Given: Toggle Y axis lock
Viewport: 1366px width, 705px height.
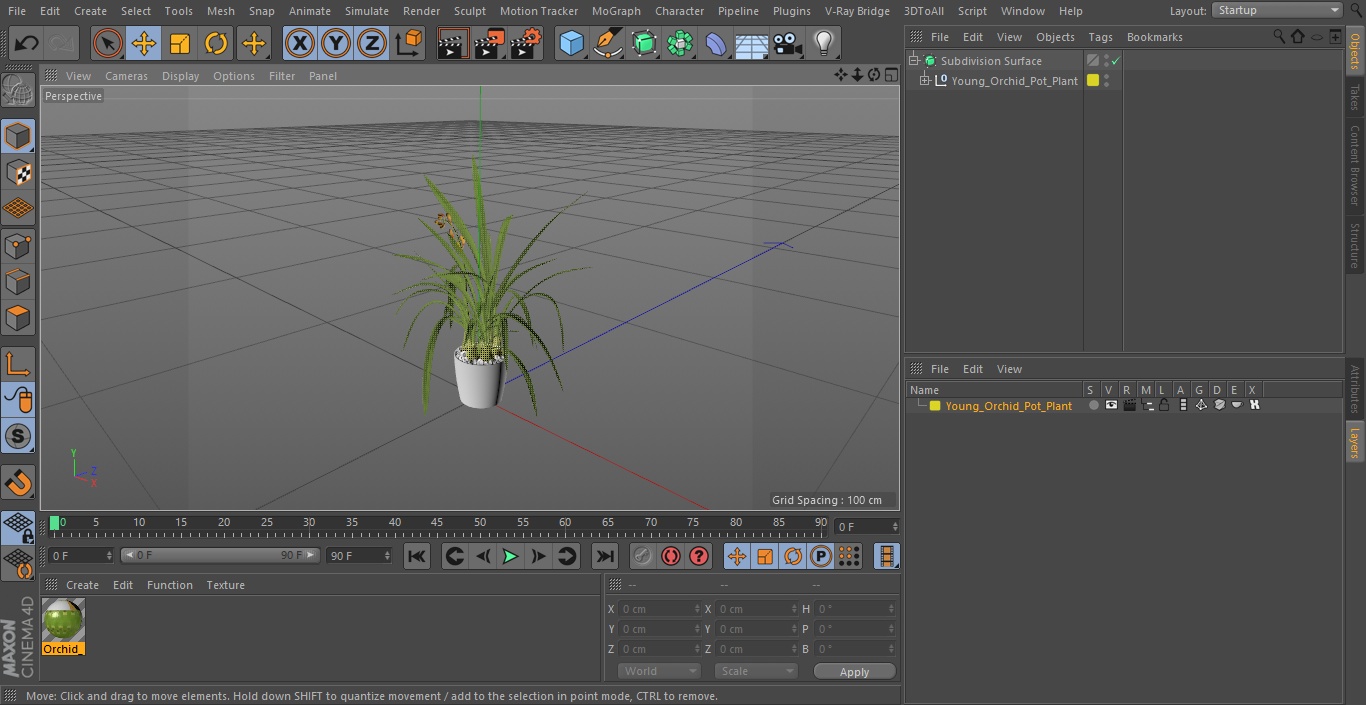Looking at the screenshot, I should (336, 43).
